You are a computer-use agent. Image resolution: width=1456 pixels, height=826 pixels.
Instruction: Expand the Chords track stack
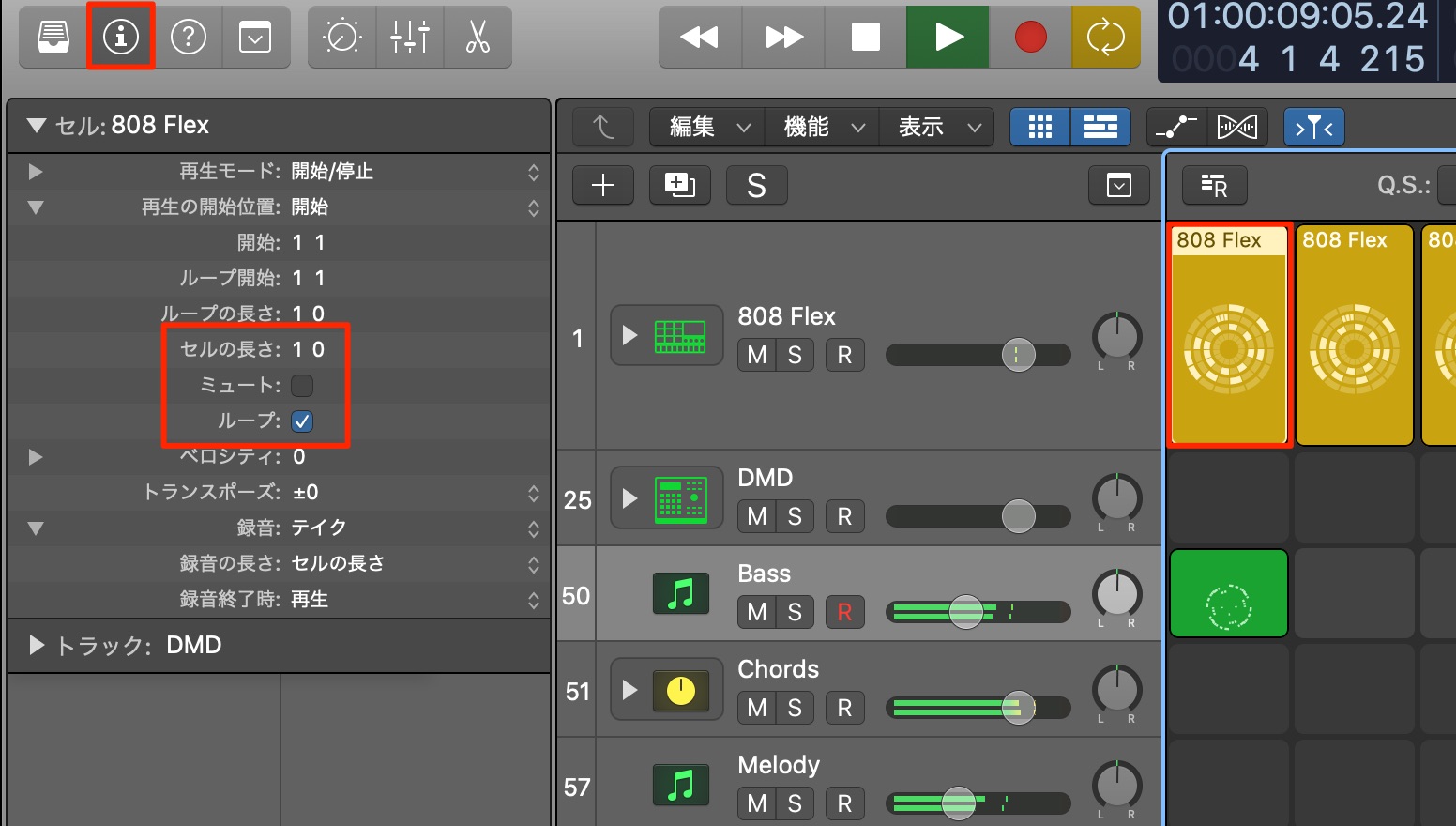click(629, 690)
